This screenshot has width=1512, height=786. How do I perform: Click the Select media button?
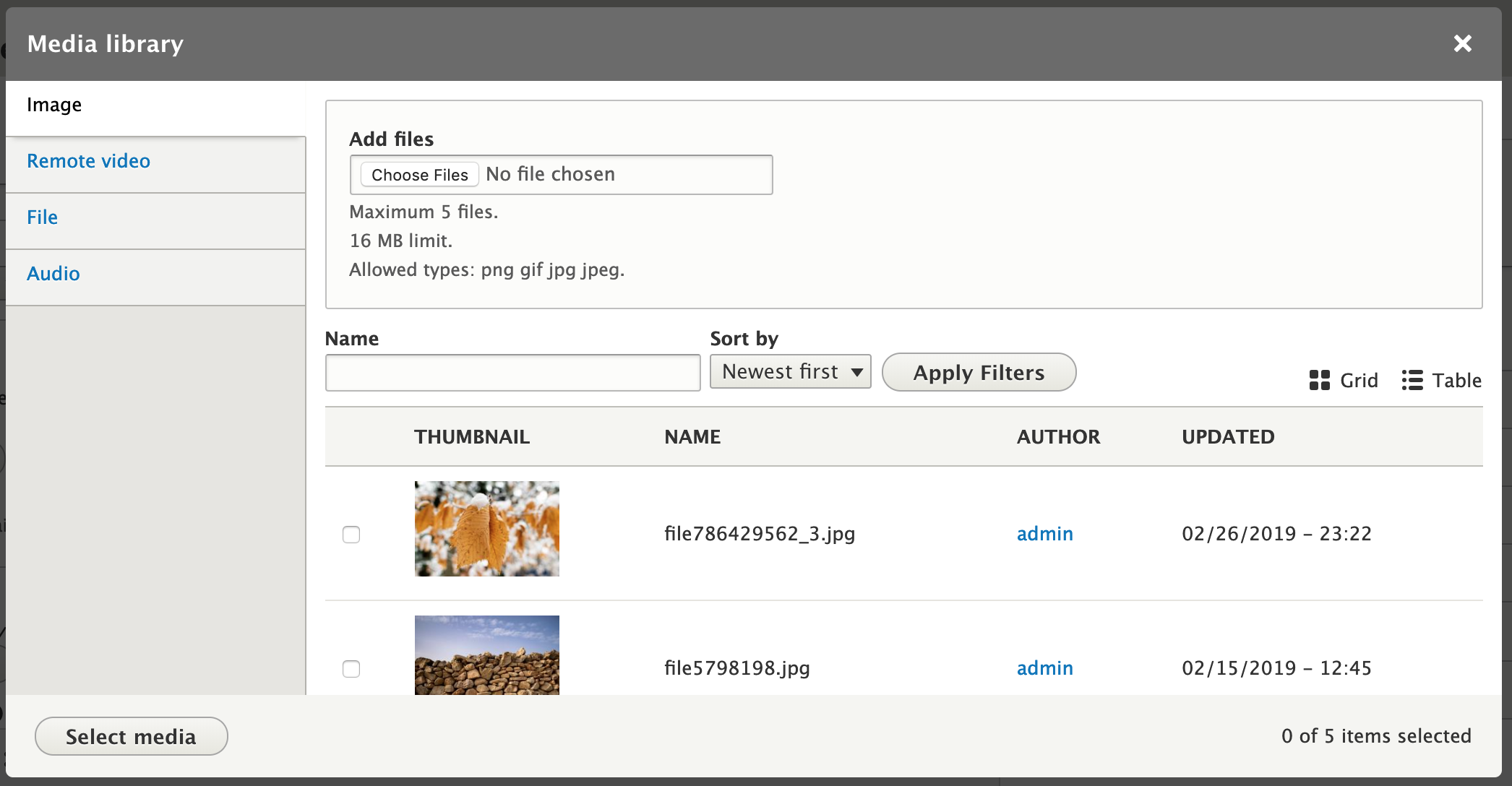coord(131,736)
